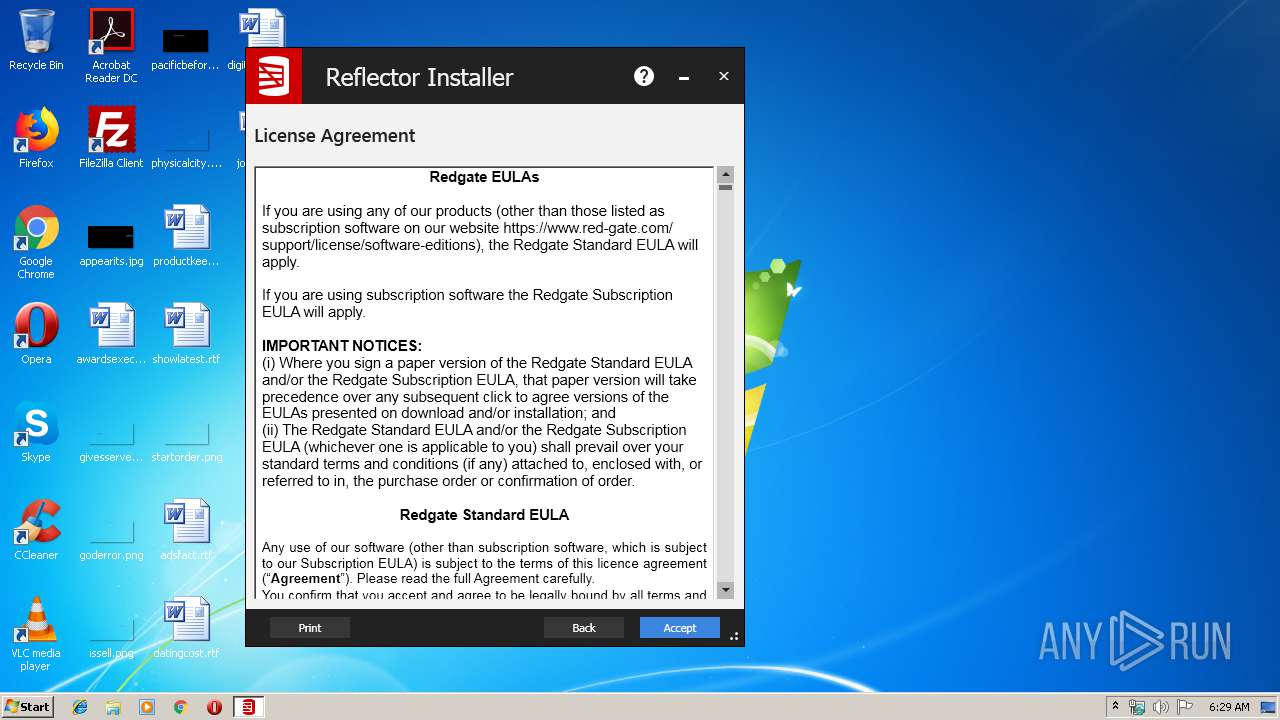Screen dimensions: 1280x720
Task: Open Windows Explorer from the taskbar
Action: point(113,707)
